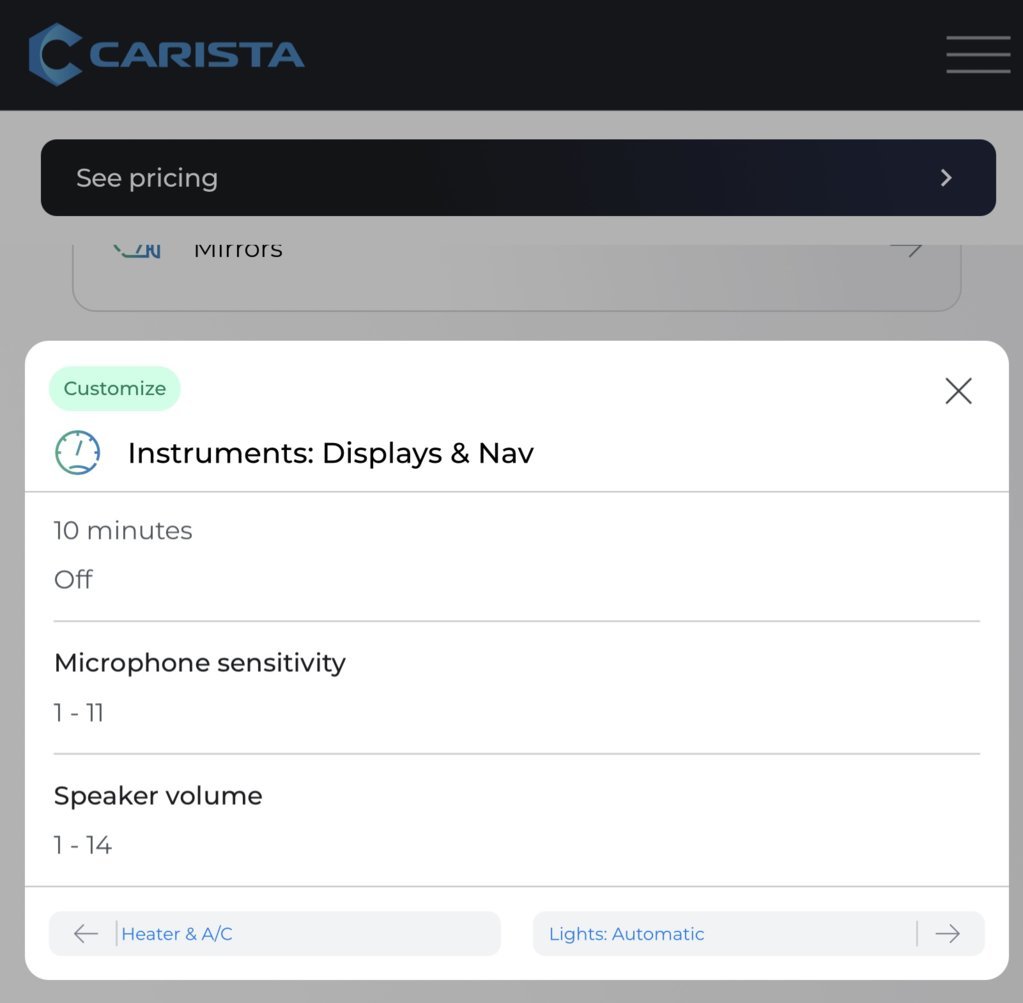
Task: Click the Instruments: Displays & Nav heading
Action: coord(331,453)
